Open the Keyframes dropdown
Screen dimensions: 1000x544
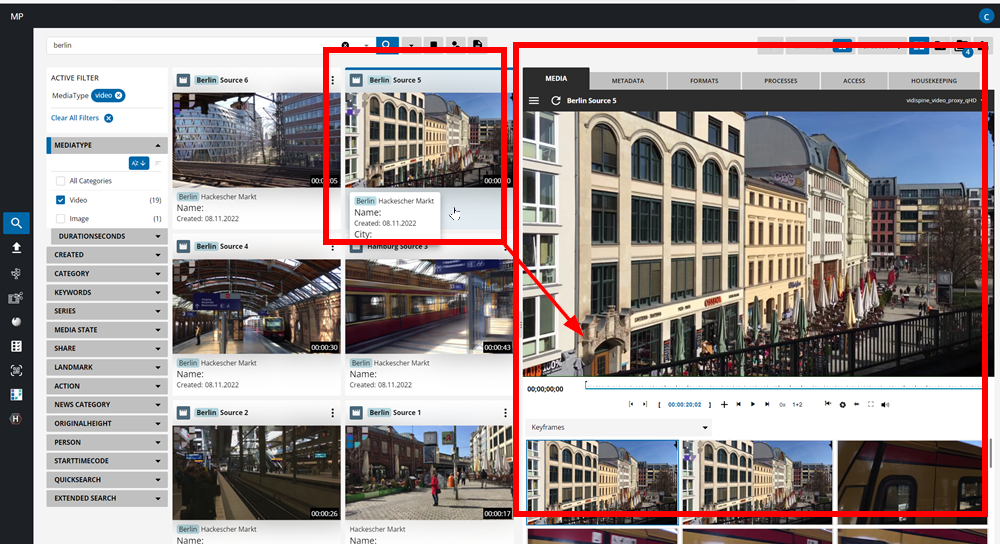(x=619, y=428)
